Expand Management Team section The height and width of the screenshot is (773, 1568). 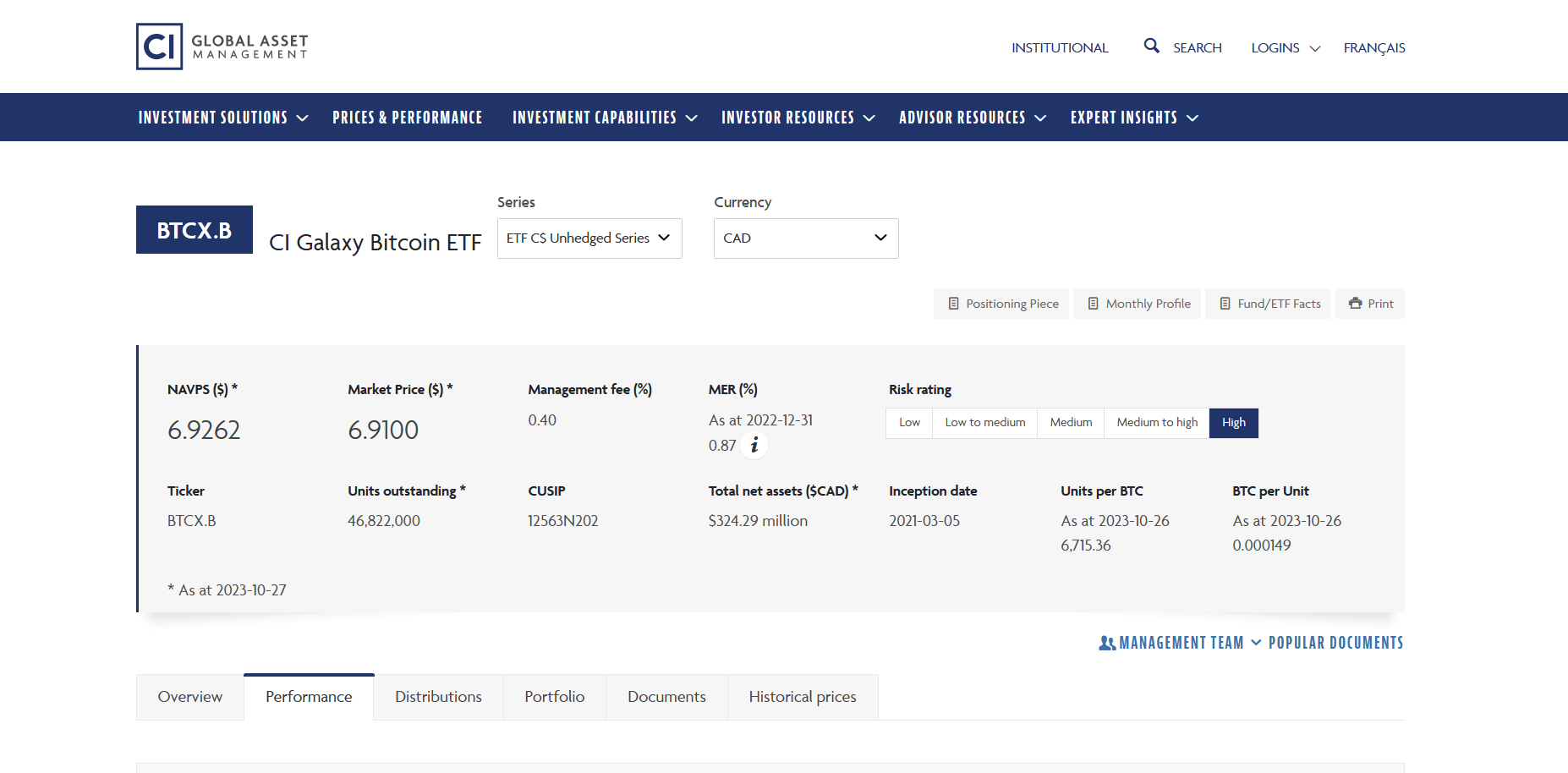coord(1181,643)
